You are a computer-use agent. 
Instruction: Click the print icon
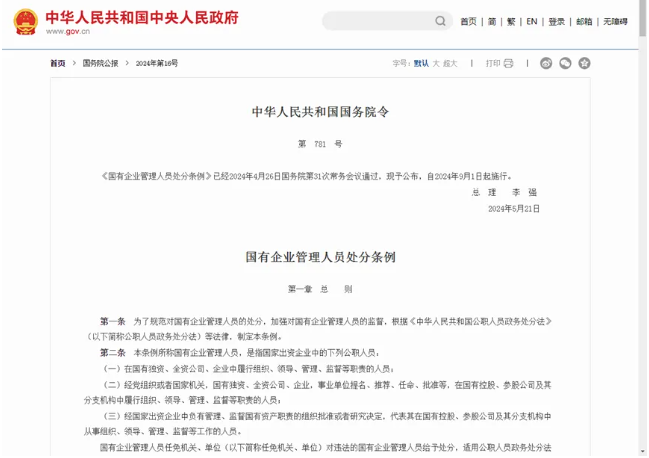pyautogui.click(x=508, y=63)
